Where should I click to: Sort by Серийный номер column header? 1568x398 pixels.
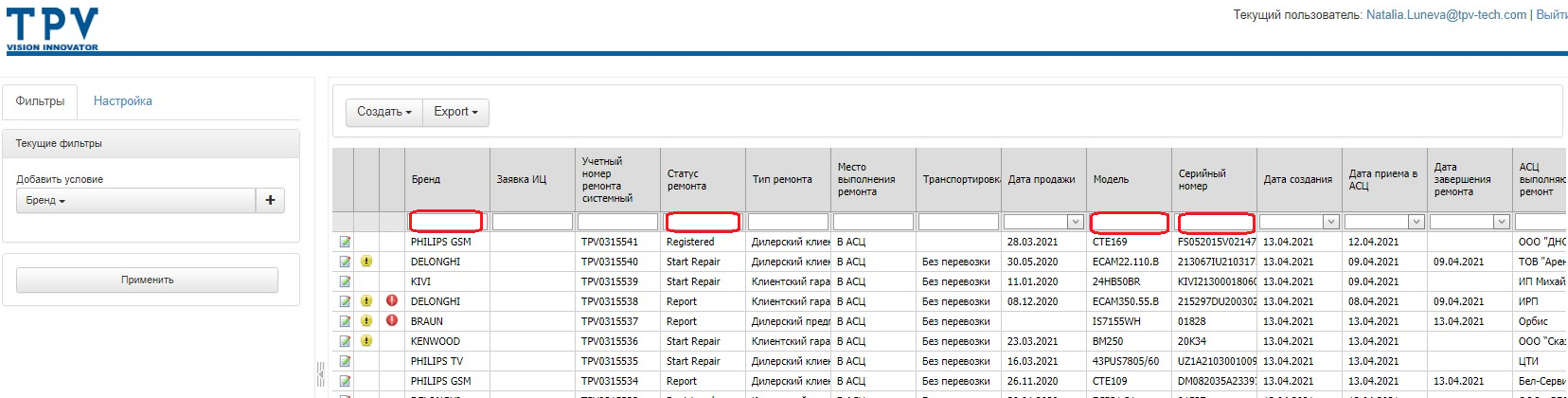pyautogui.click(x=1214, y=179)
